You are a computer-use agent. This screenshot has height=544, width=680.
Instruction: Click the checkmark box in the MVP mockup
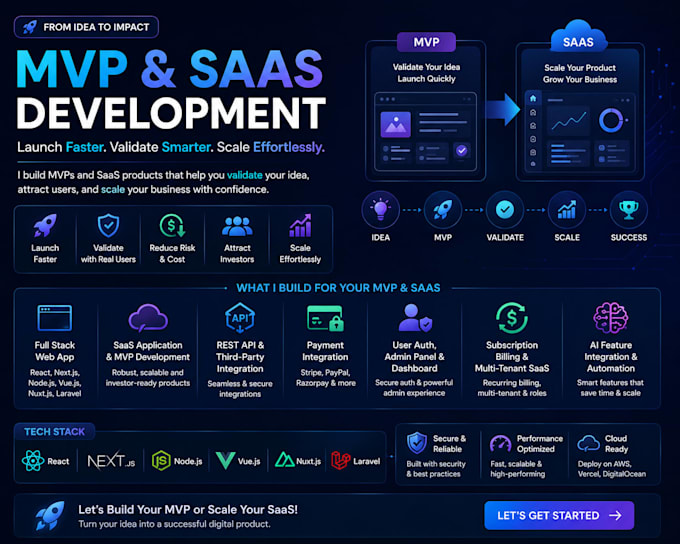461,151
